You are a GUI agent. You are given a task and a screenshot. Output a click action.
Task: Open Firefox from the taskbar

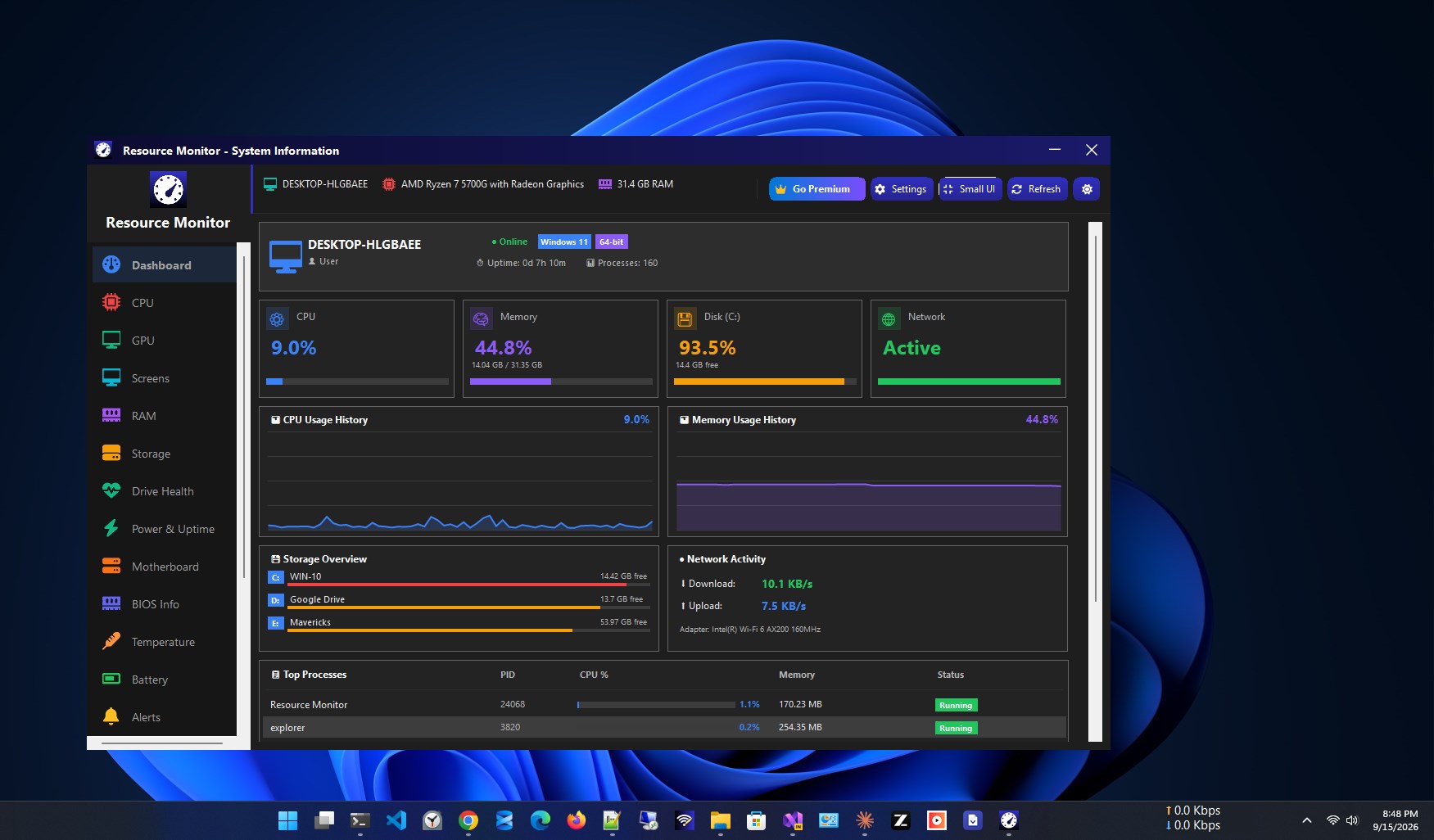click(577, 820)
